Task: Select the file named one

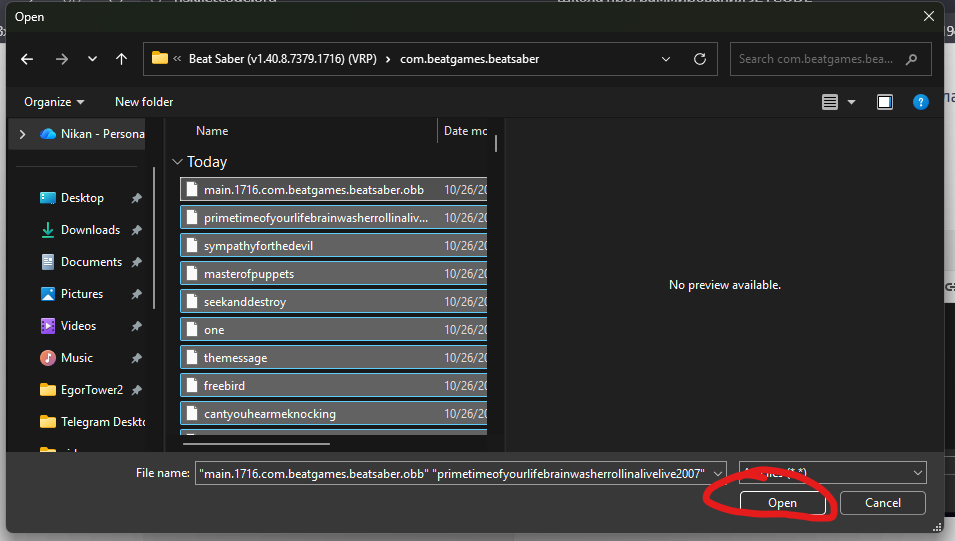Action: (x=334, y=330)
